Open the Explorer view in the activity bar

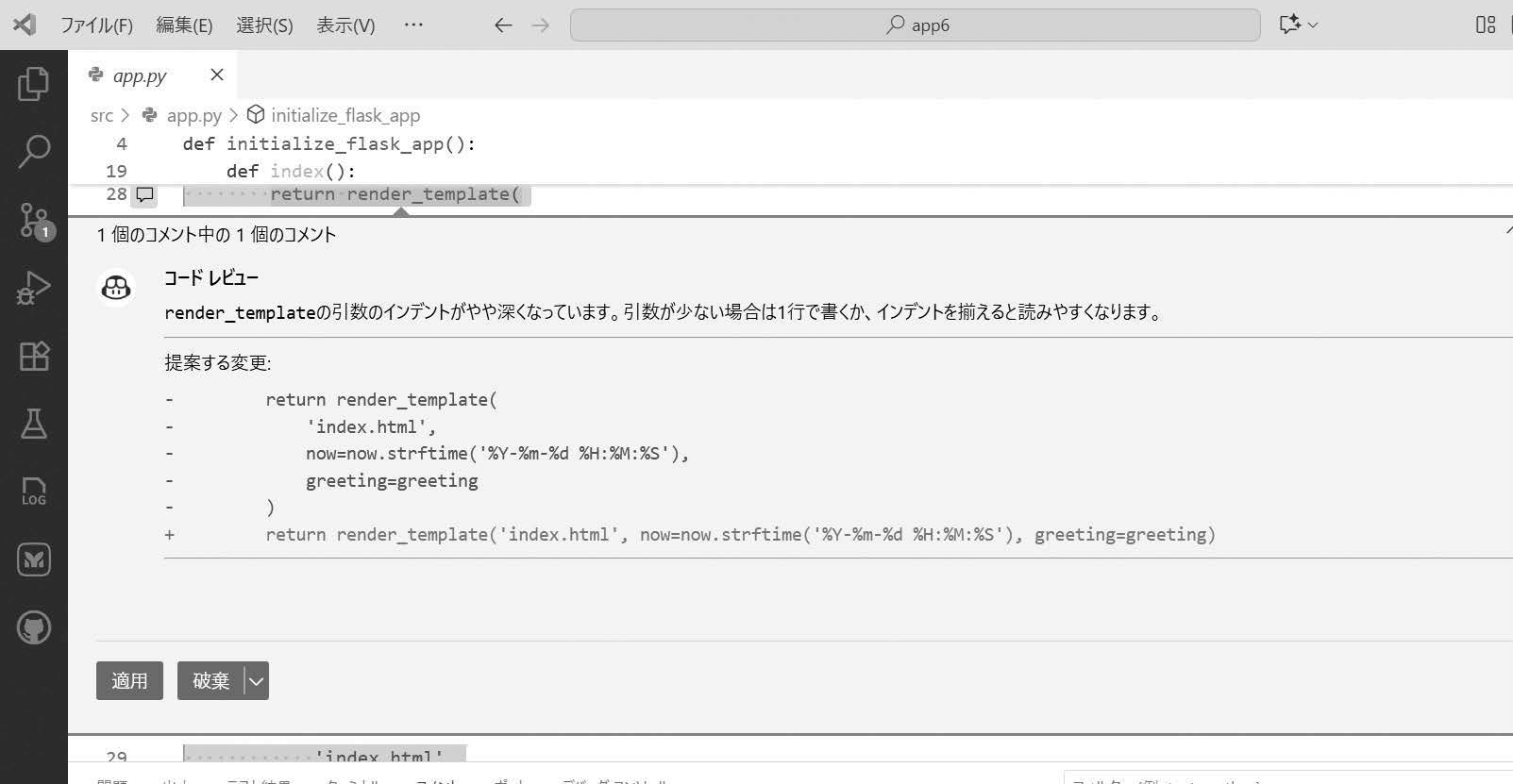point(34,84)
